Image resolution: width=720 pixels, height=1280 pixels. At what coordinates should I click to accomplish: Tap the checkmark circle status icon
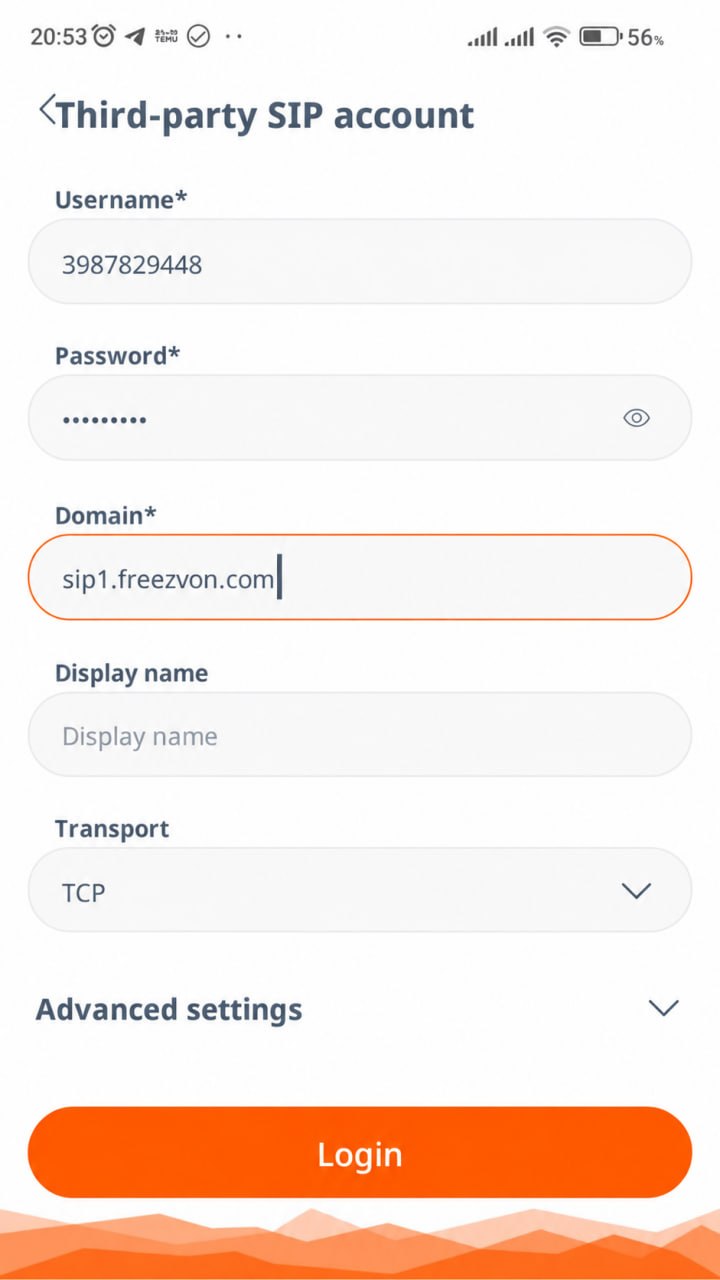coord(198,37)
